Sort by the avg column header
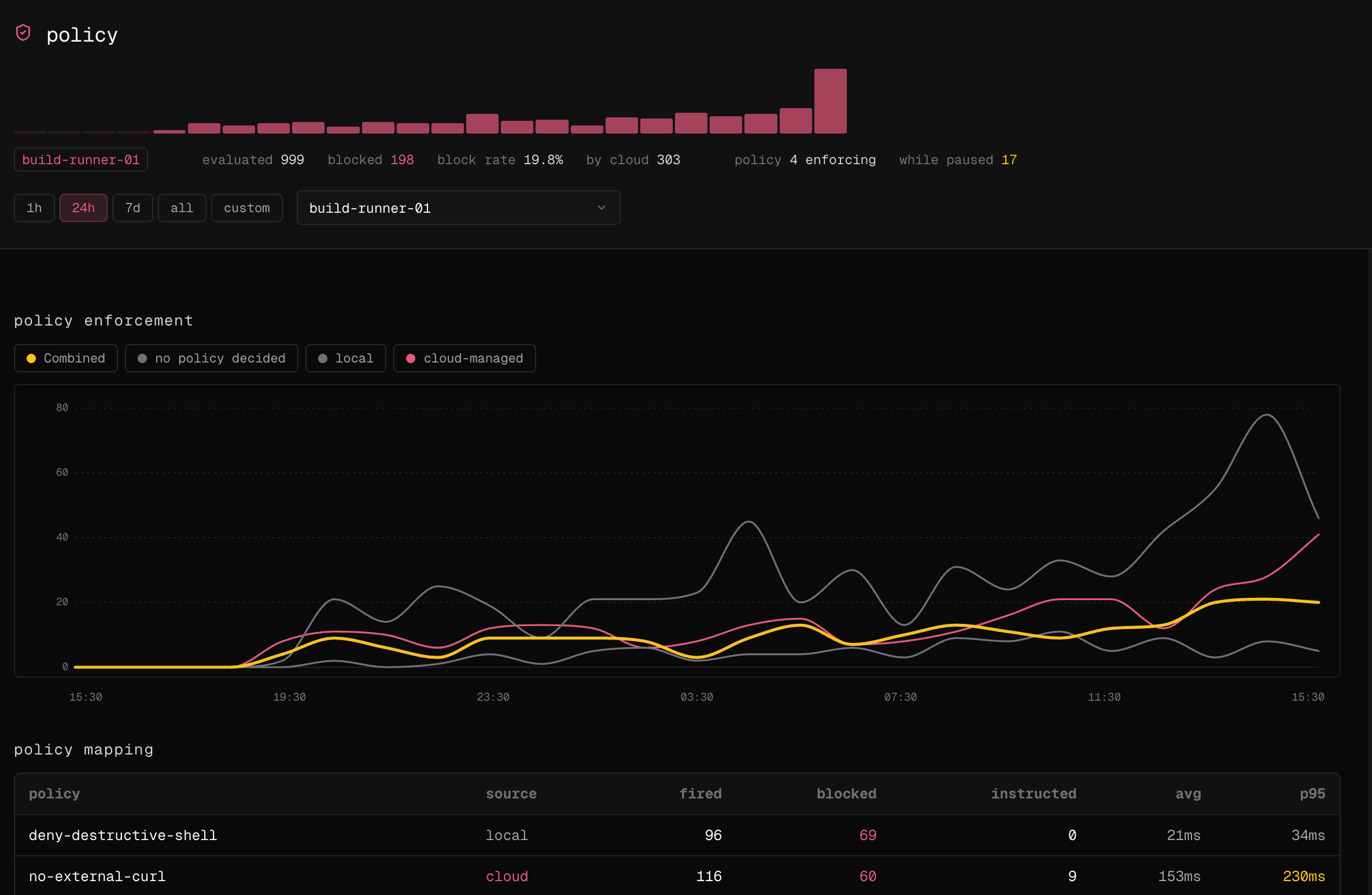Image resolution: width=1372 pixels, height=895 pixels. pos(1188,794)
